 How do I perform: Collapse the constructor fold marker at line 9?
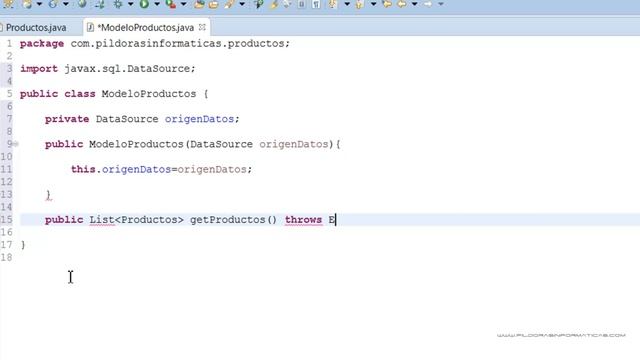pyautogui.click(x=15, y=144)
